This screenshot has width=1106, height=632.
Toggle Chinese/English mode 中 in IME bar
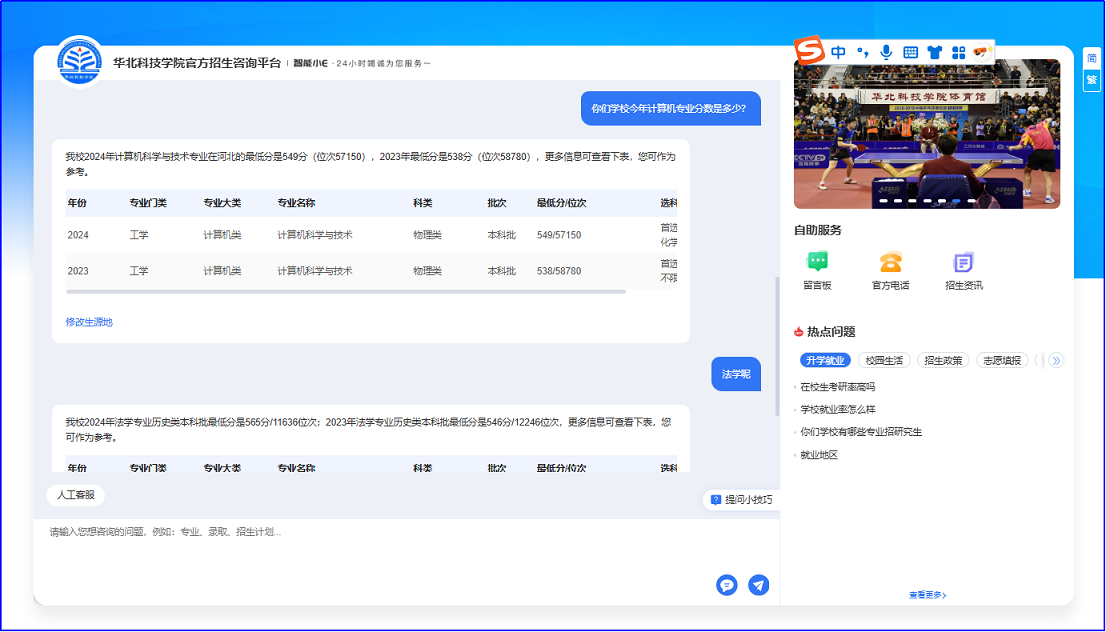pos(838,52)
